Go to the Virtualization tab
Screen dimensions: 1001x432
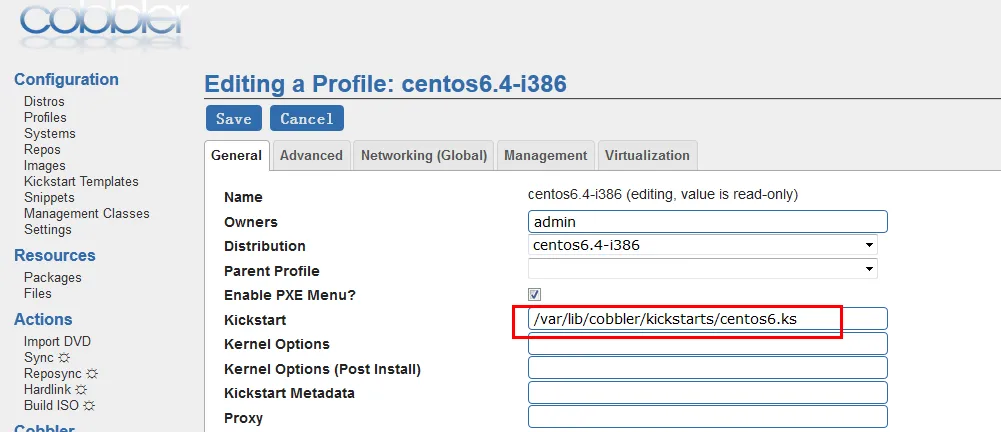tap(647, 156)
